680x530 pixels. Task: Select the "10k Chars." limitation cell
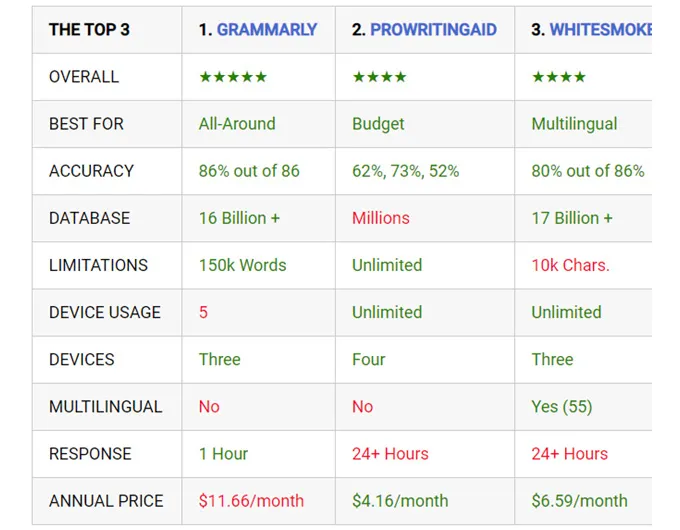click(x=570, y=265)
